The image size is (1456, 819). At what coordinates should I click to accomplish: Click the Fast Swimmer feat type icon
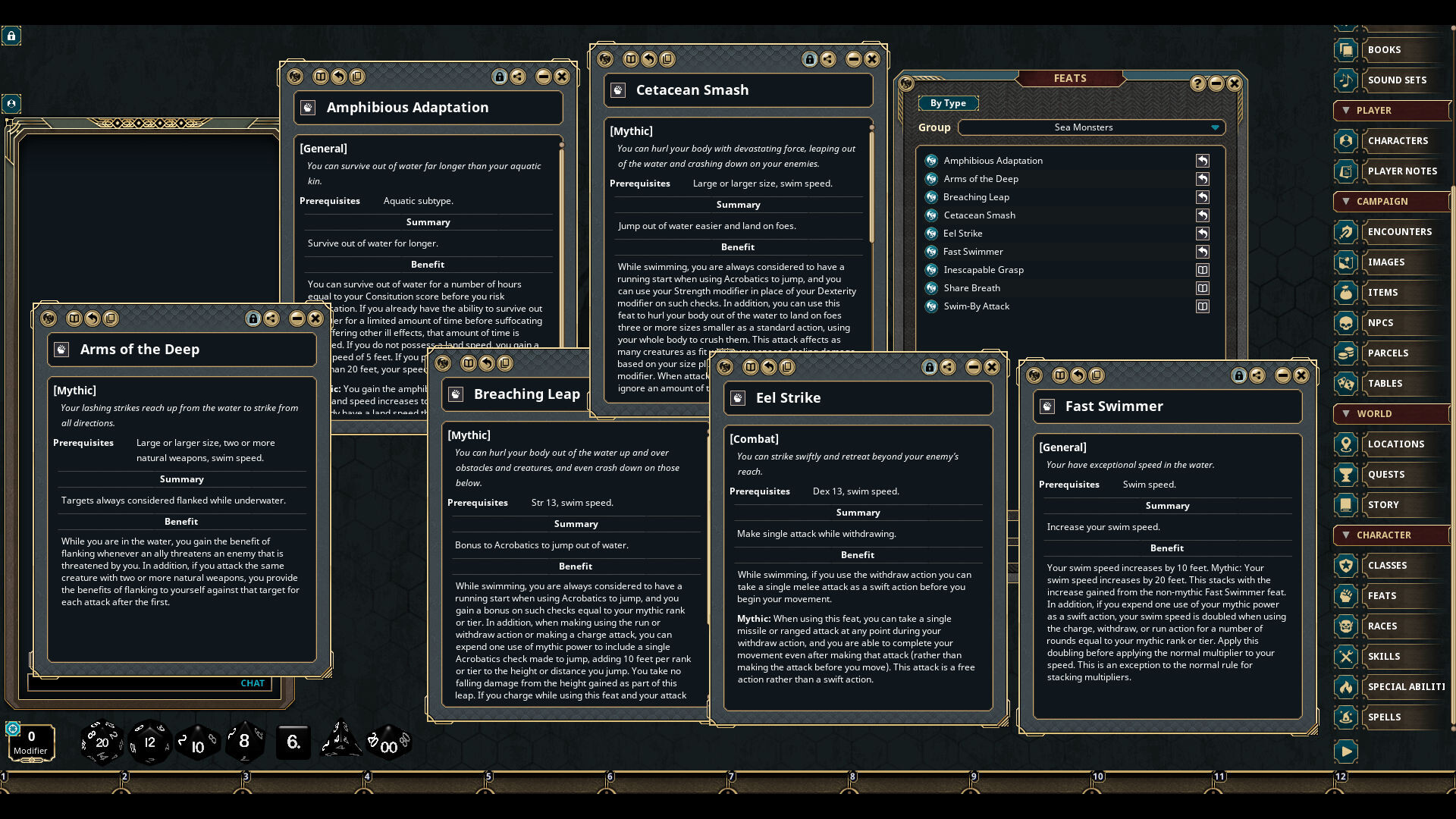[x=1047, y=406]
